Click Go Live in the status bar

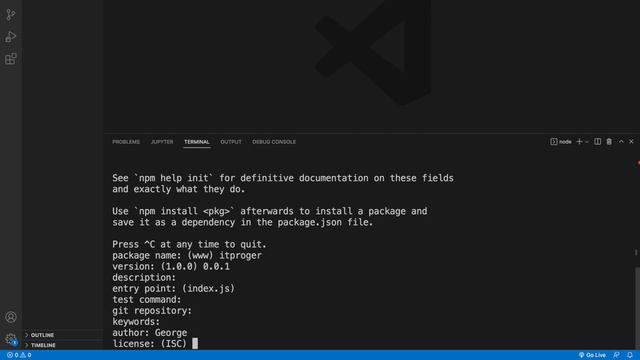tap(592, 355)
